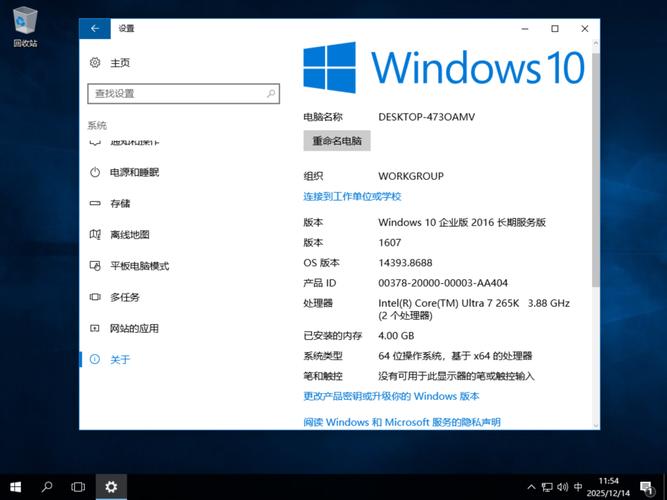Select 平板电脑模式 tablet mode

point(139,266)
